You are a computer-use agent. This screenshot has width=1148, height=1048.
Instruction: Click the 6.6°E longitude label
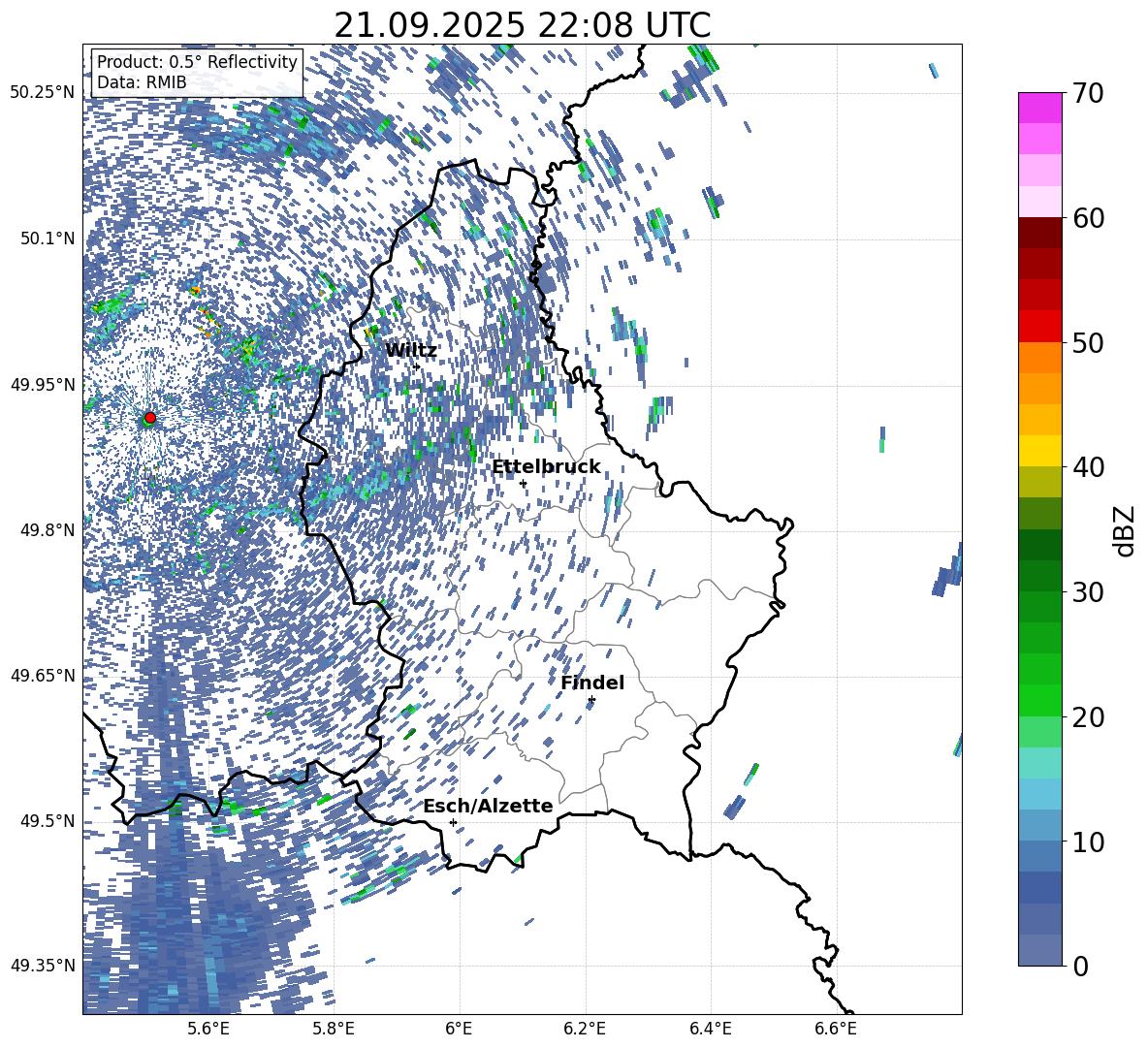click(x=836, y=1029)
